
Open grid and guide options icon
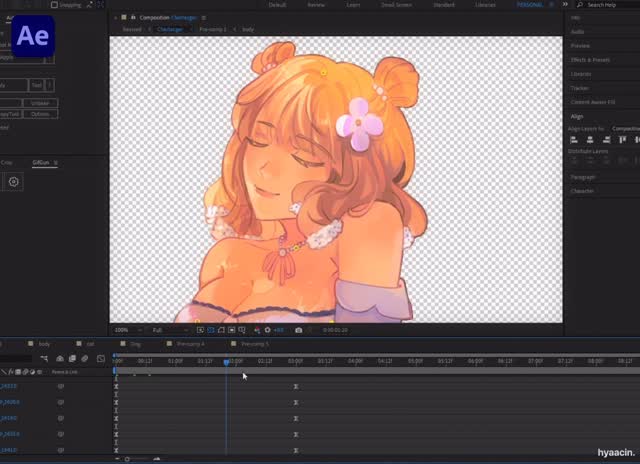click(242, 330)
